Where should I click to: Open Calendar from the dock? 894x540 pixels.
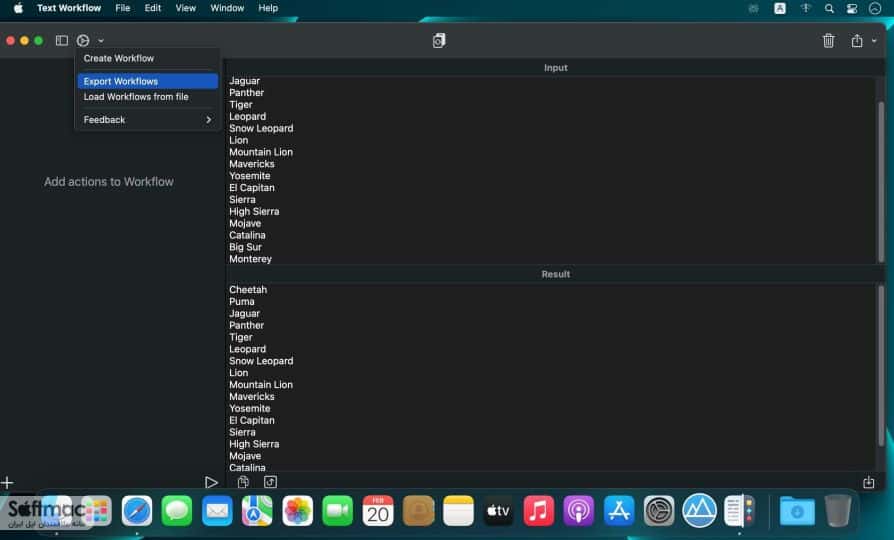click(378, 510)
